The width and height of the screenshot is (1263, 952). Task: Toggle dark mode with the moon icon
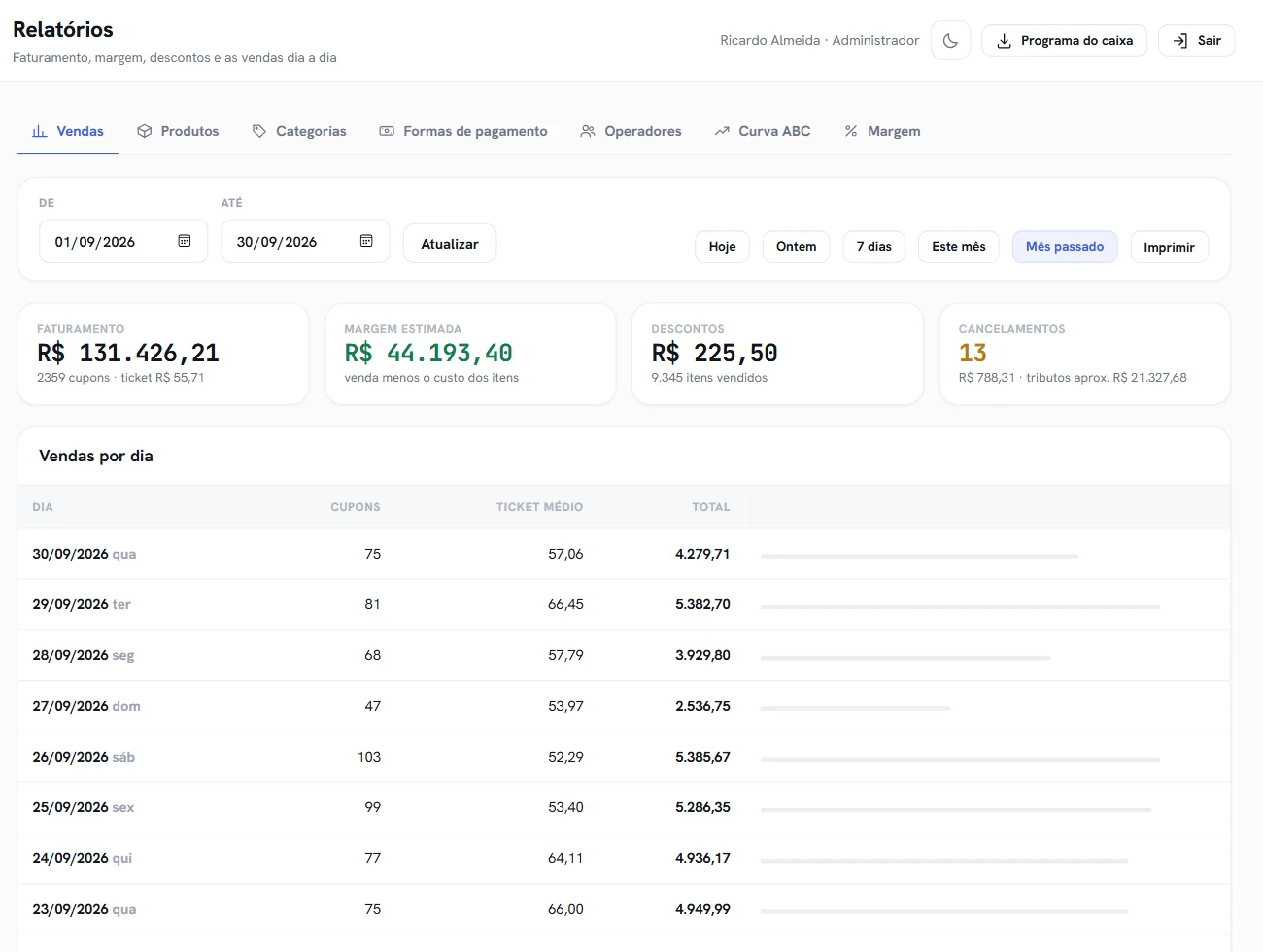(x=950, y=41)
